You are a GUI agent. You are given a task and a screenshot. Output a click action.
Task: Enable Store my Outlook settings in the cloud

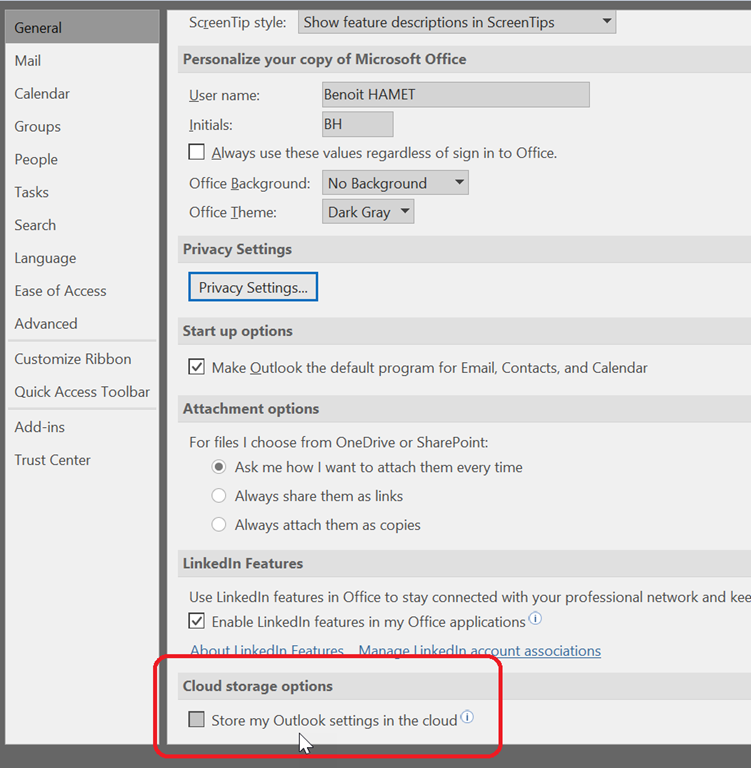click(x=197, y=720)
